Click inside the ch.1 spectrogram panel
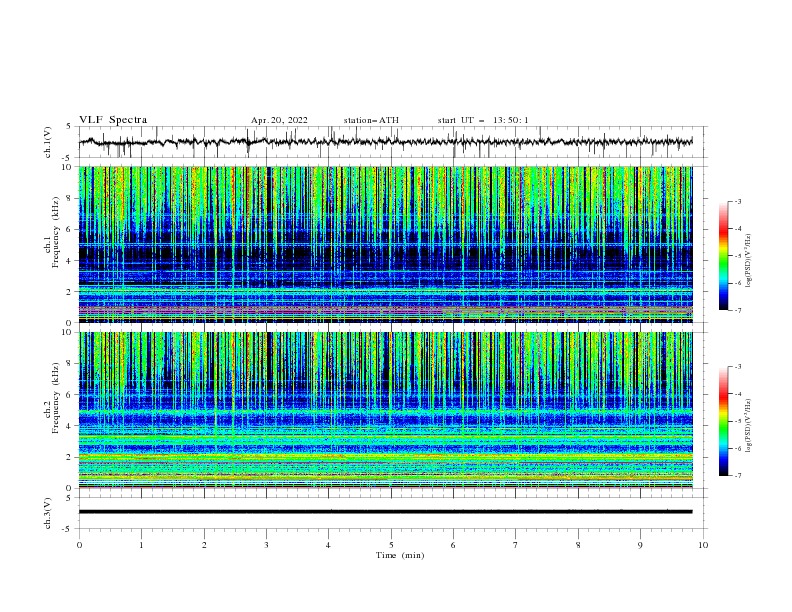792x612 pixels. [x=385, y=244]
